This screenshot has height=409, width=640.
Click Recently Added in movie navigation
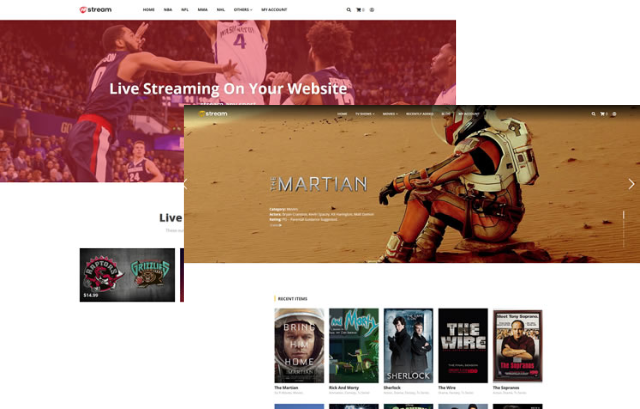click(x=421, y=114)
